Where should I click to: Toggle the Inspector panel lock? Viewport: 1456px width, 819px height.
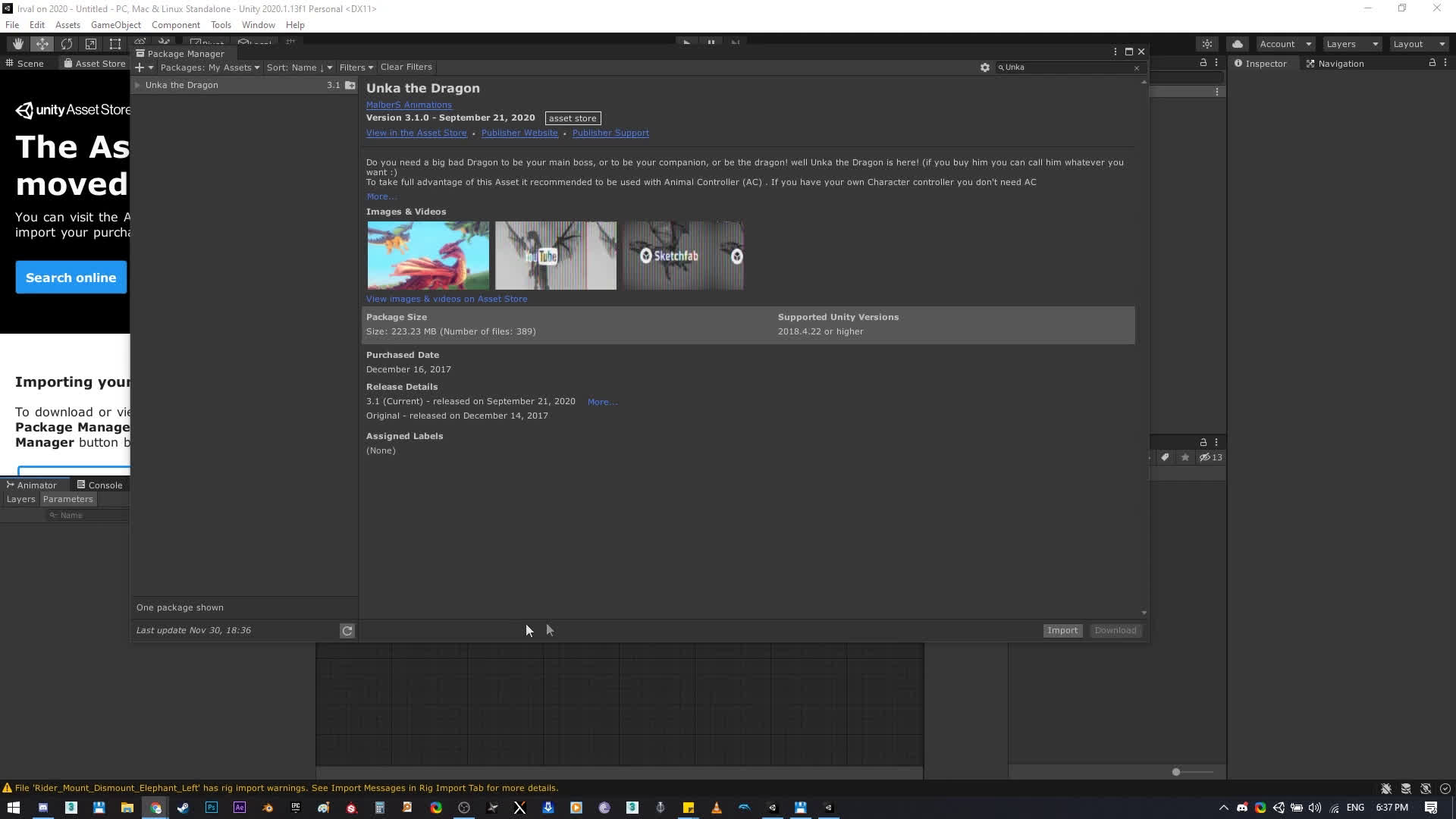[1432, 63]
